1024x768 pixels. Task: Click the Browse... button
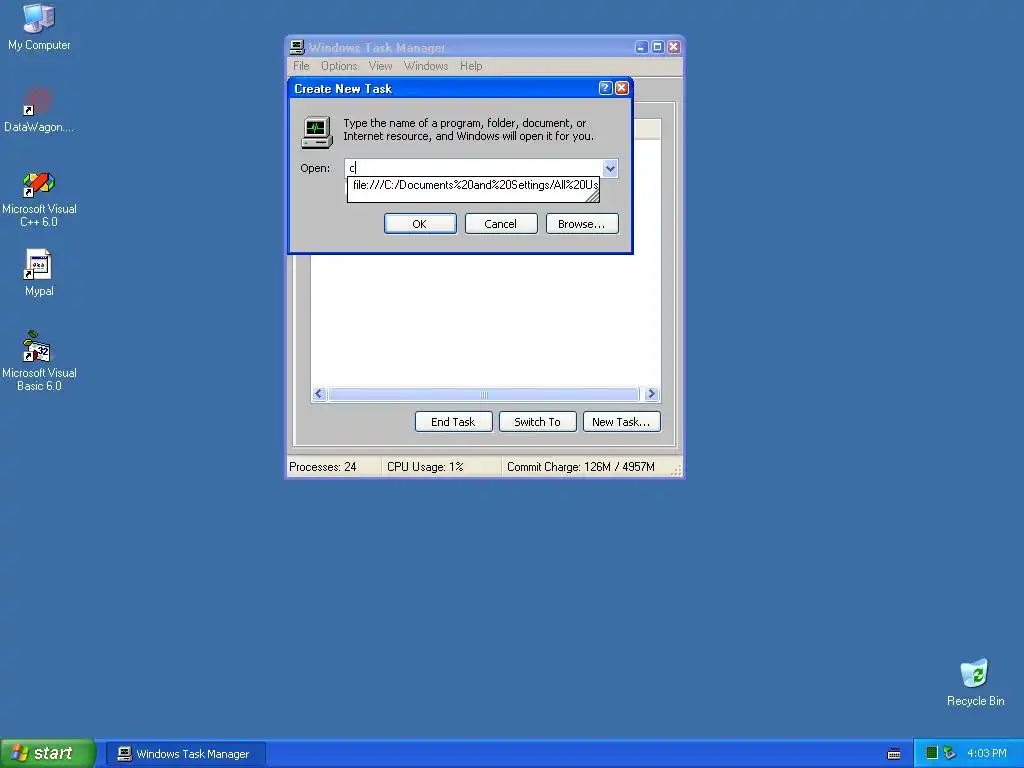click(582, 224)
